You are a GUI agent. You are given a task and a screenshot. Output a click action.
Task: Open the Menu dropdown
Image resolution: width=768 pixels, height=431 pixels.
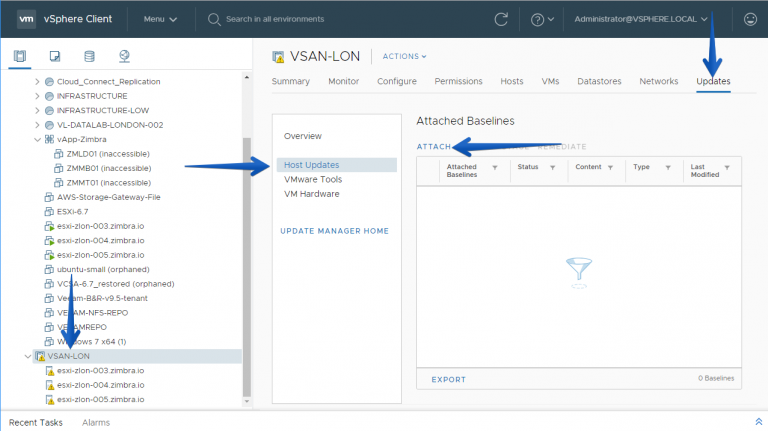tap(160, 19)
